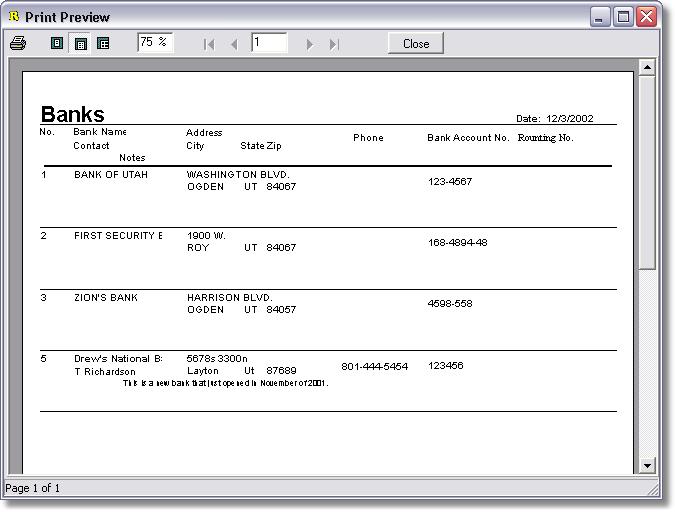Screen dimensions: 675x512
Task: Click 1900 W. address
Action: click(x=206, y=236)
